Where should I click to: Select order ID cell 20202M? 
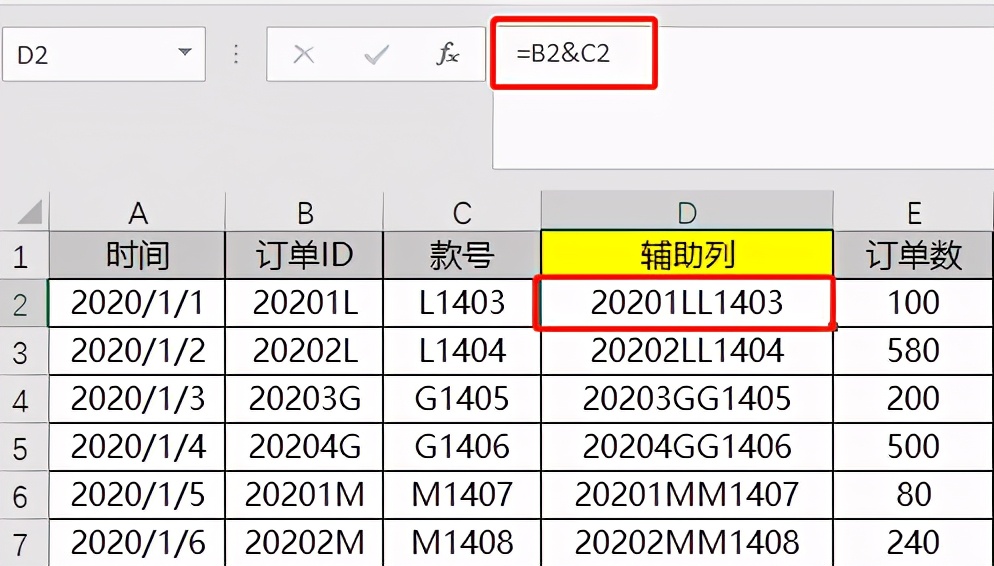[304, 543]
